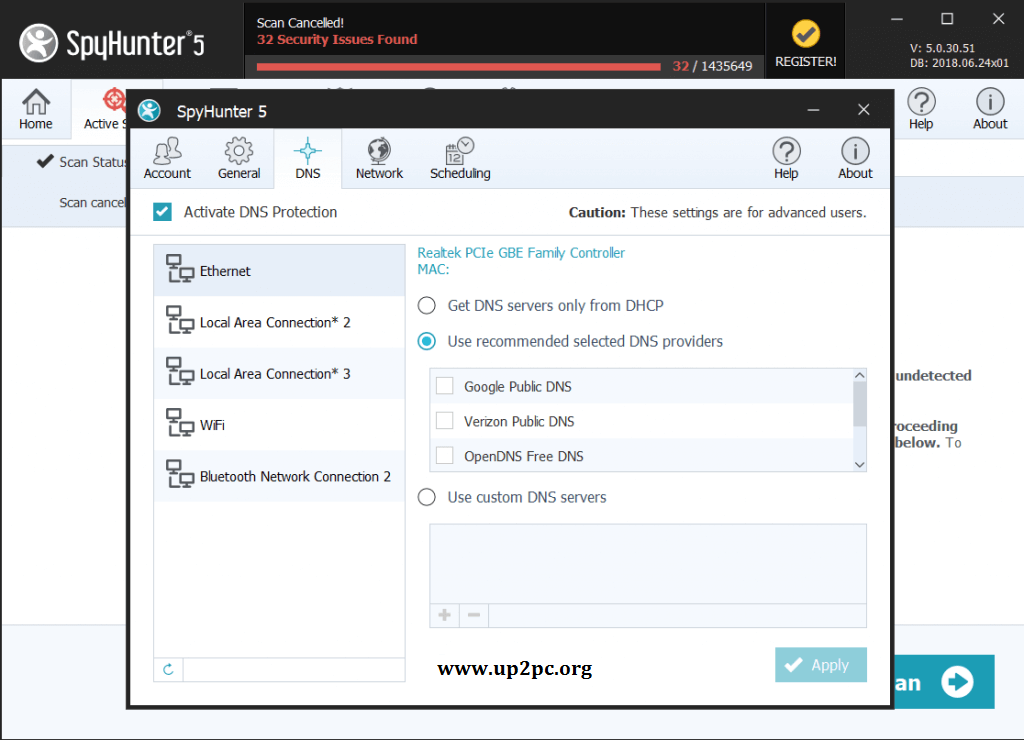The height and width of the screenshot is (740, 1024).
Task: Click the DNS providers list scroll-up arrow
Action: (859, 376)
